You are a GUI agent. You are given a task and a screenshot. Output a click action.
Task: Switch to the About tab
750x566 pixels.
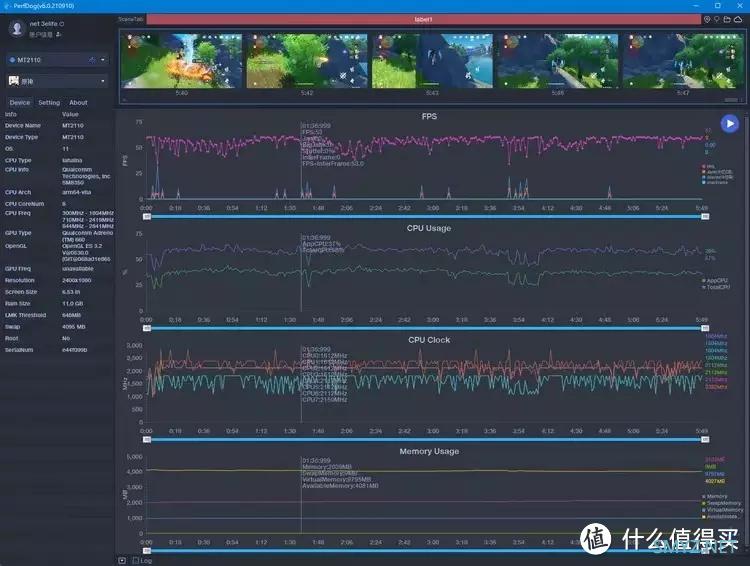78,102
